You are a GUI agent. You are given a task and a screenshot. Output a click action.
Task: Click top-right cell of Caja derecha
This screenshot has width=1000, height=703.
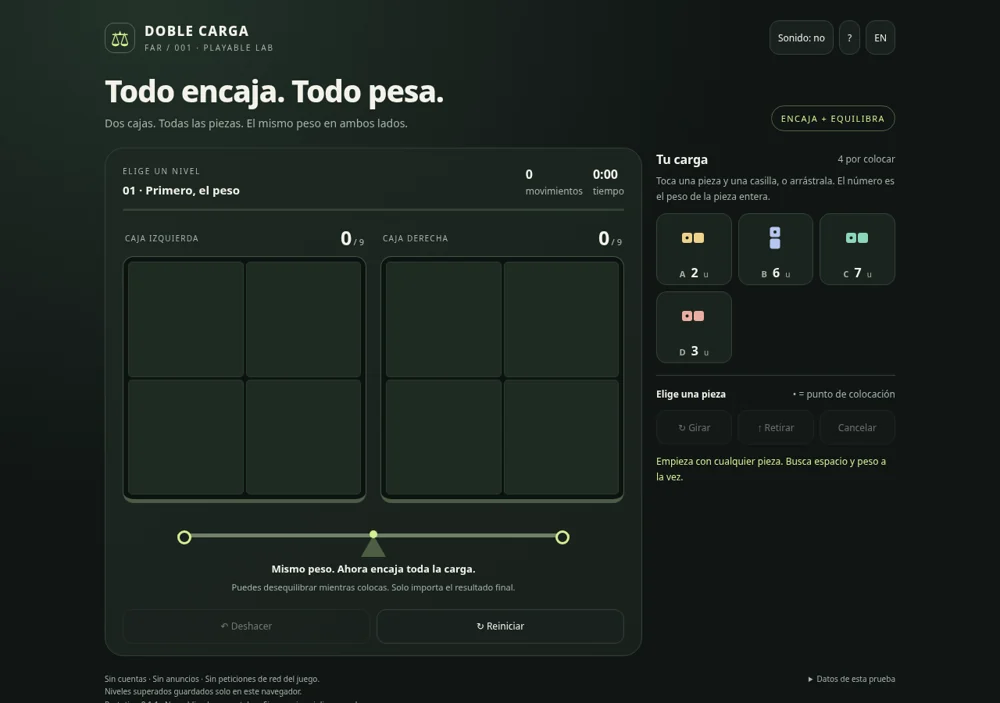pos(561,319)
